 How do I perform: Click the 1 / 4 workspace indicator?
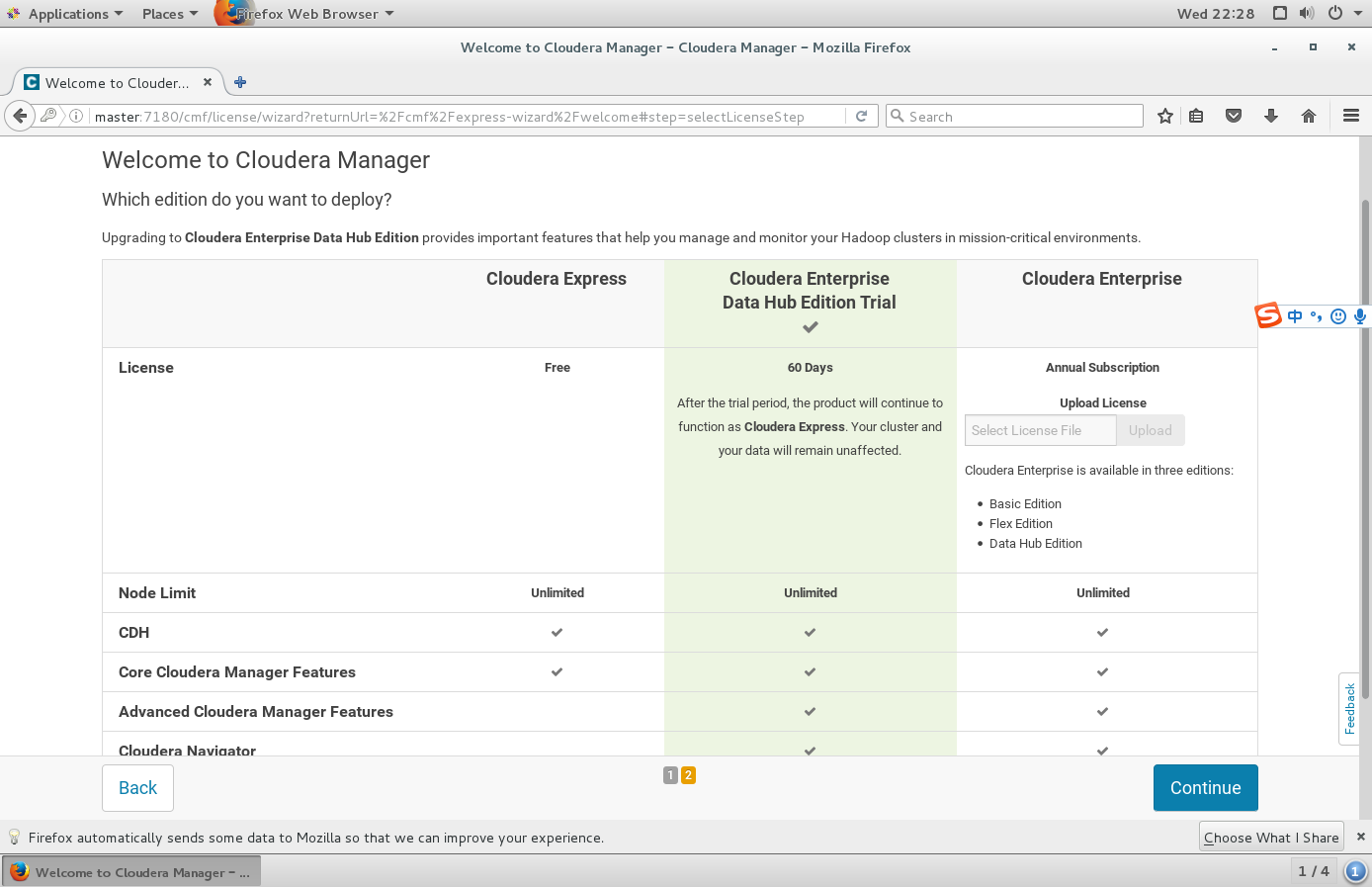coord(1314,871)
